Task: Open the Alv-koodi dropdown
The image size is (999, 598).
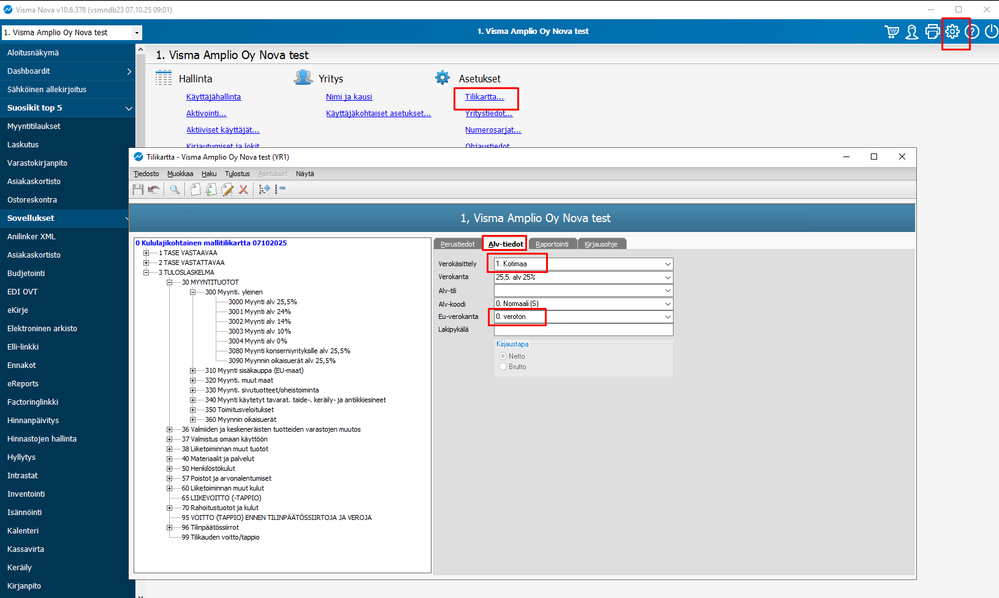Action: (667, 304)
